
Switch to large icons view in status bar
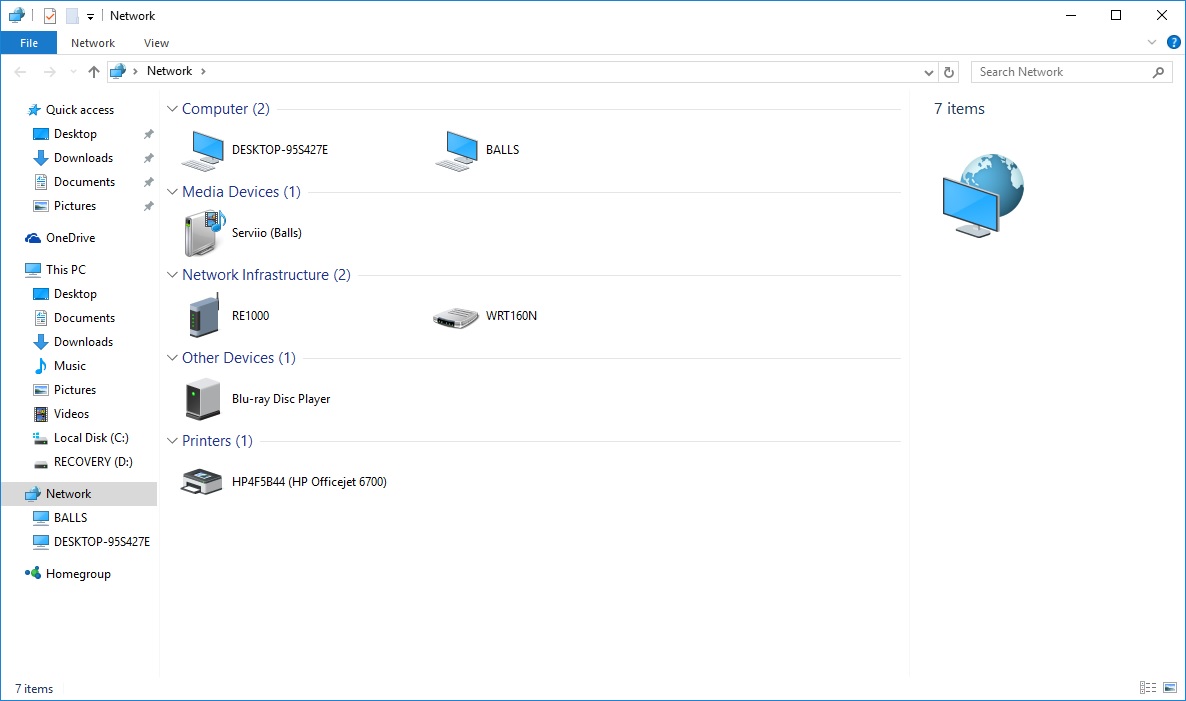pyautogui.click(x=1169, y=688)
